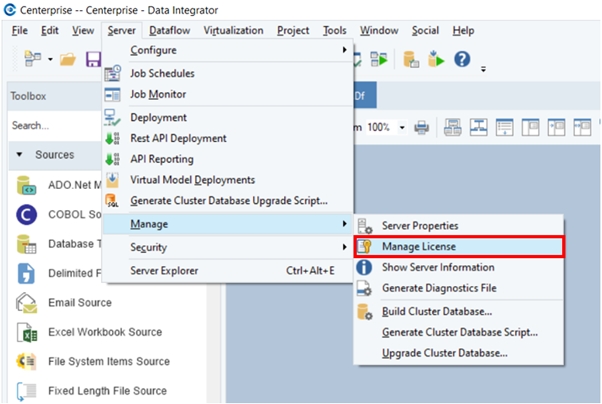Click the Job Monitor icon
The width and height of the screenshot is (602, 404).
(113, 94)
